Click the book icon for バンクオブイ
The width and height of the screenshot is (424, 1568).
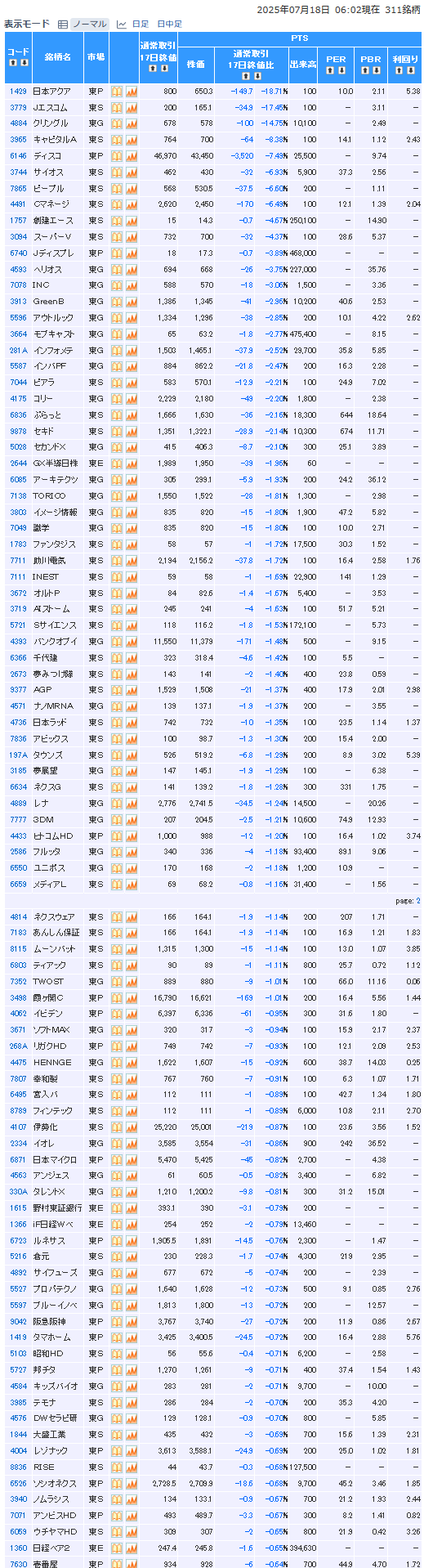[117, 642]
